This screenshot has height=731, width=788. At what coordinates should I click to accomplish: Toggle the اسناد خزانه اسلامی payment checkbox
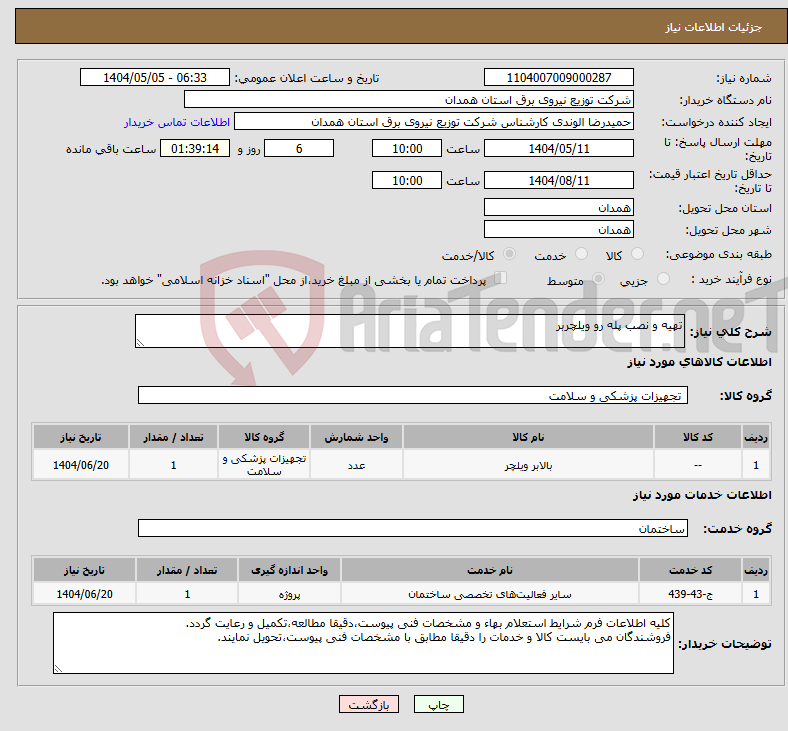[x=501, y=278]
